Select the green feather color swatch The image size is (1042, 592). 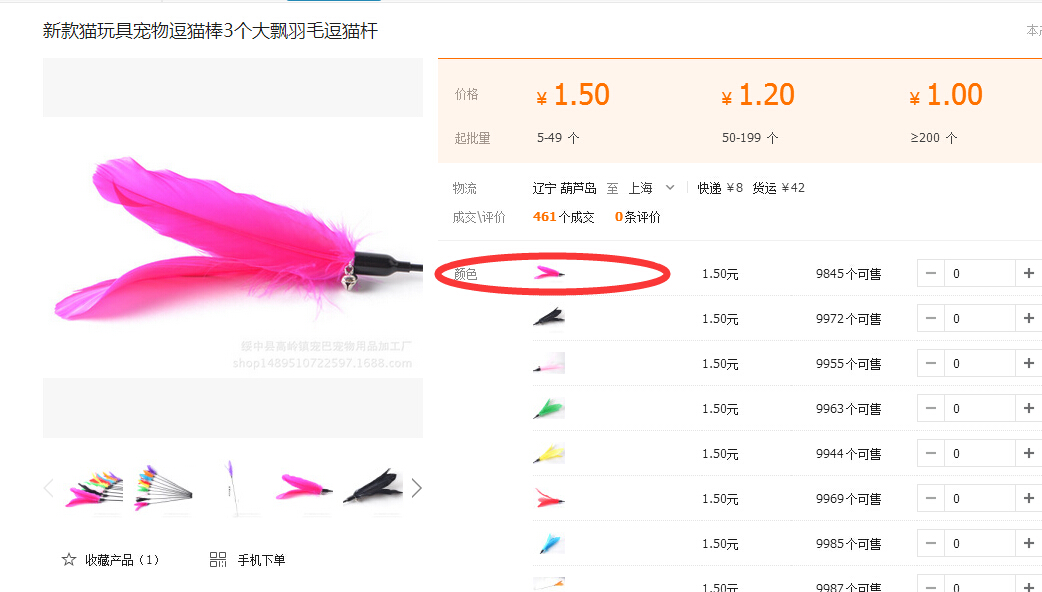(x=549, y=408)
